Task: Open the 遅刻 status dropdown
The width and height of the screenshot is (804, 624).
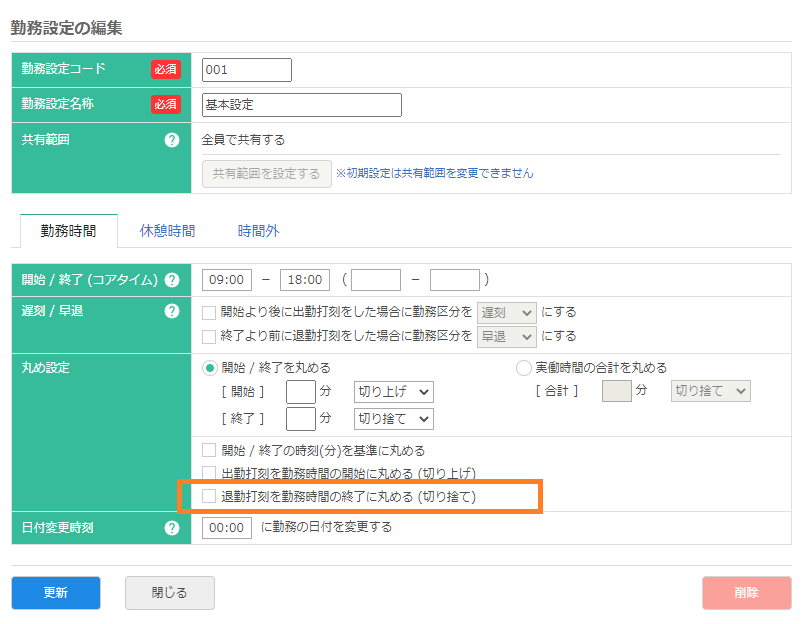Action: [x=506, y=312]
